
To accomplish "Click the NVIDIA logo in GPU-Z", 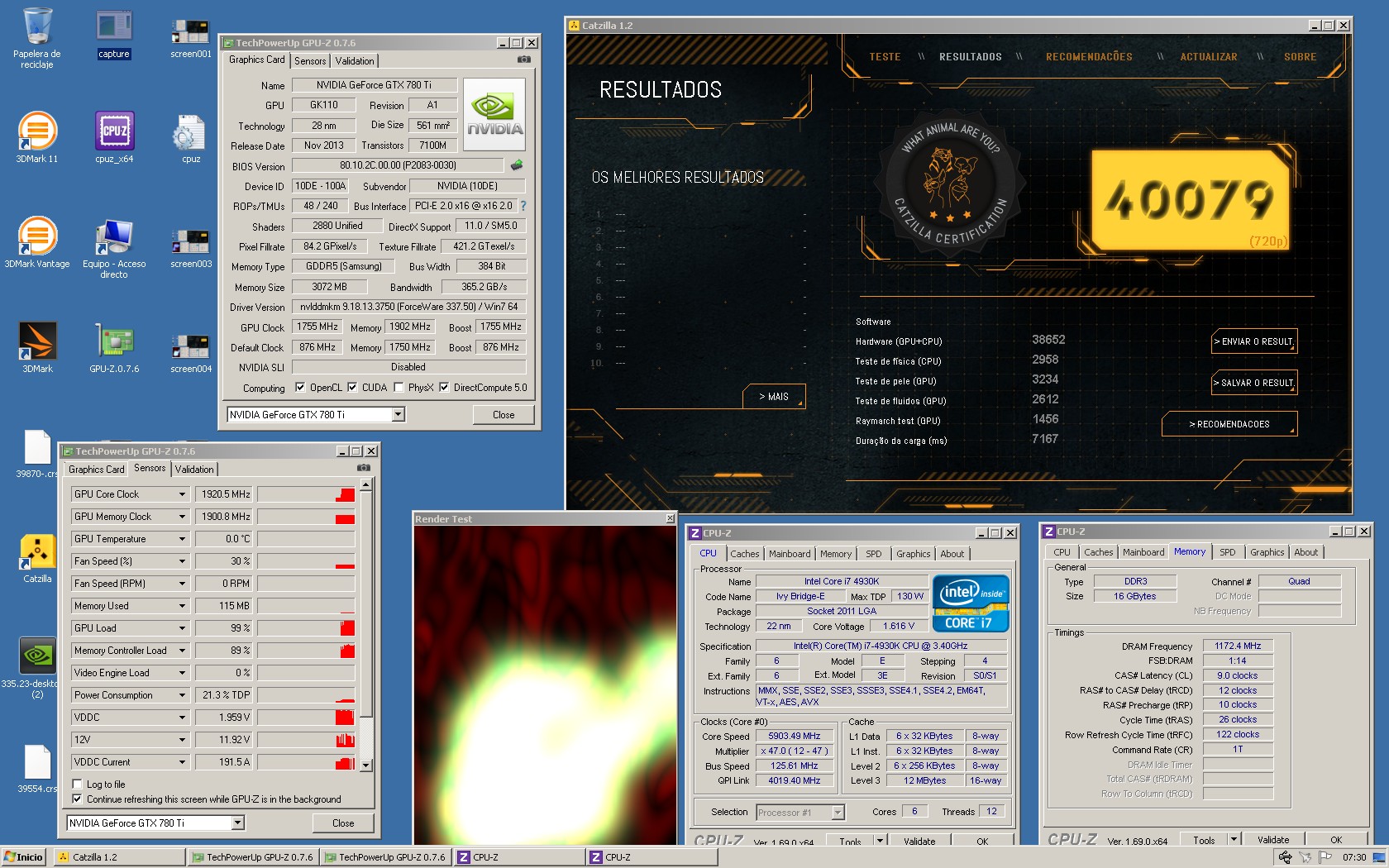I will [494, 114].
